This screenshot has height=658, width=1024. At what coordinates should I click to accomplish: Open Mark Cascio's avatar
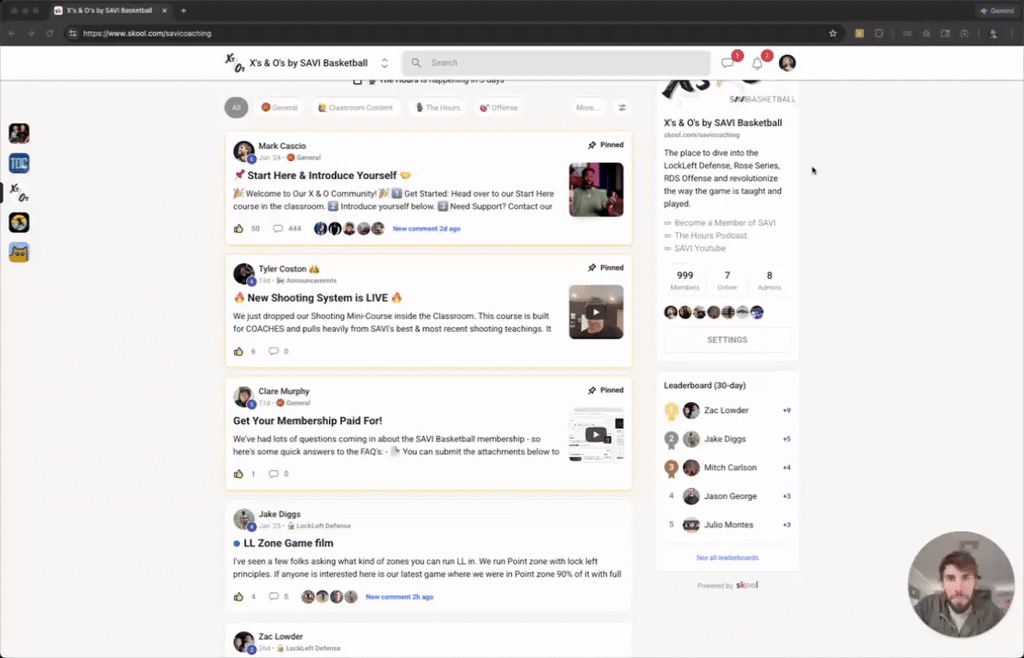[244, 151]
